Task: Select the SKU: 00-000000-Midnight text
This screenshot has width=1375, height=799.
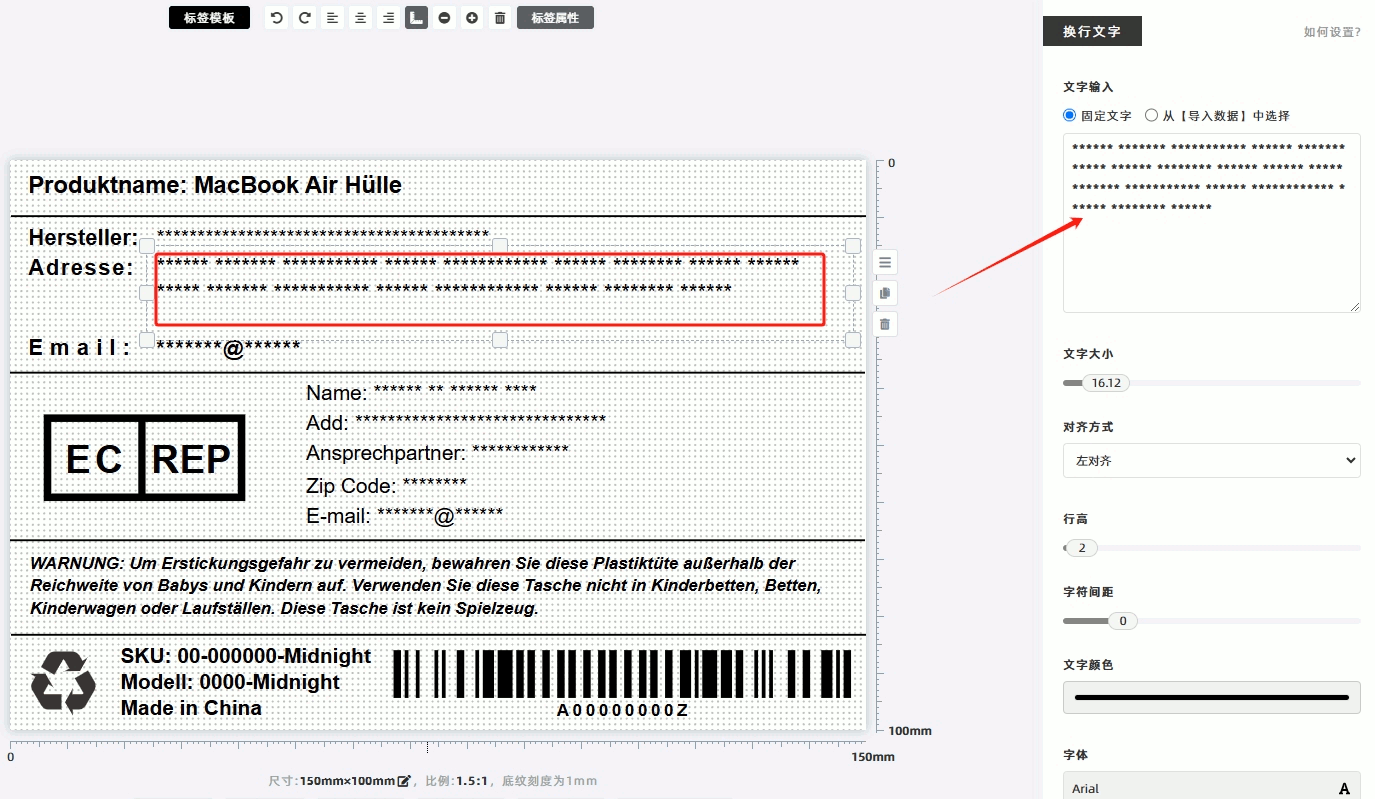Action: (246, 656)
